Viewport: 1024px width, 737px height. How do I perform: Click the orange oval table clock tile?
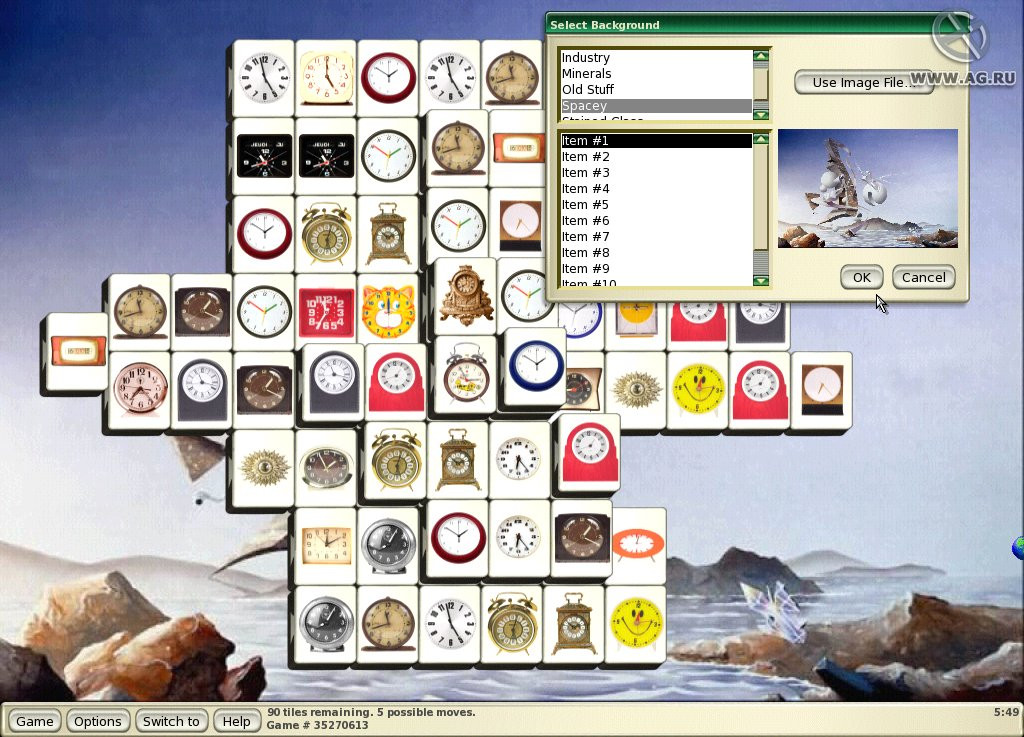(637, 546)
